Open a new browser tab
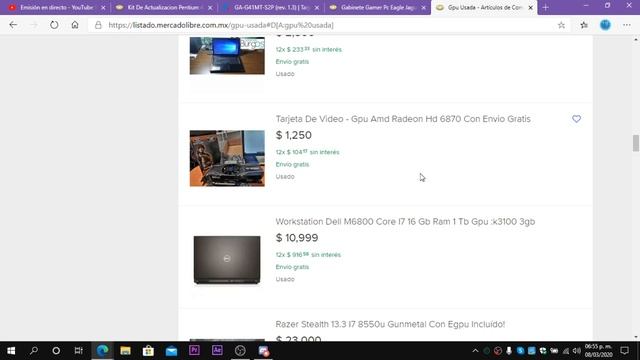This screenshot has width=640, height=360. [545, 7]
